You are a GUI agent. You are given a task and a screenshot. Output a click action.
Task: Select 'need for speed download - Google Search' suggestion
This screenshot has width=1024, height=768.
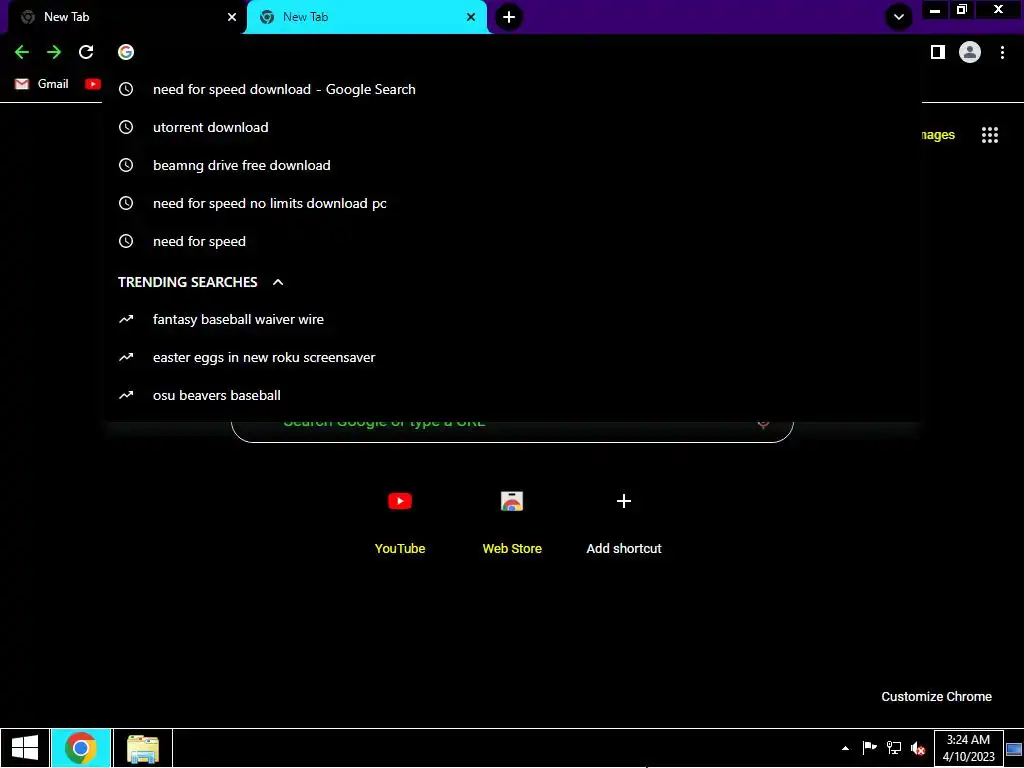coord(512,89)
